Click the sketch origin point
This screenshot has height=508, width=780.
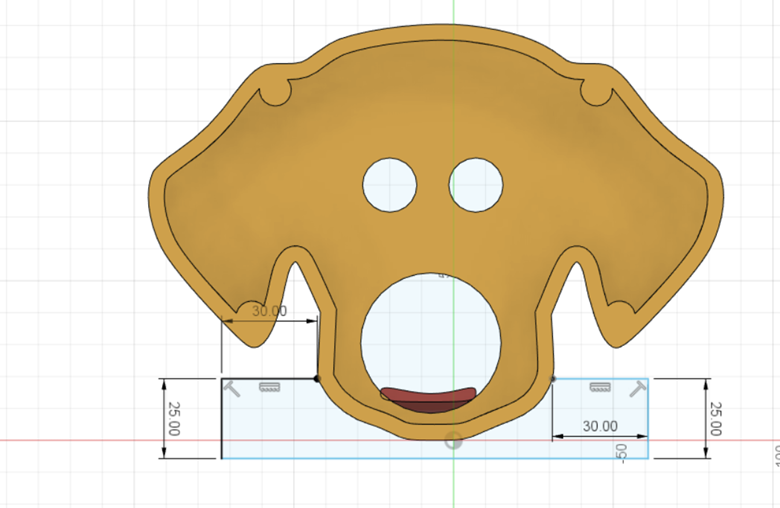pyautogui.click(x=453, y=441)
